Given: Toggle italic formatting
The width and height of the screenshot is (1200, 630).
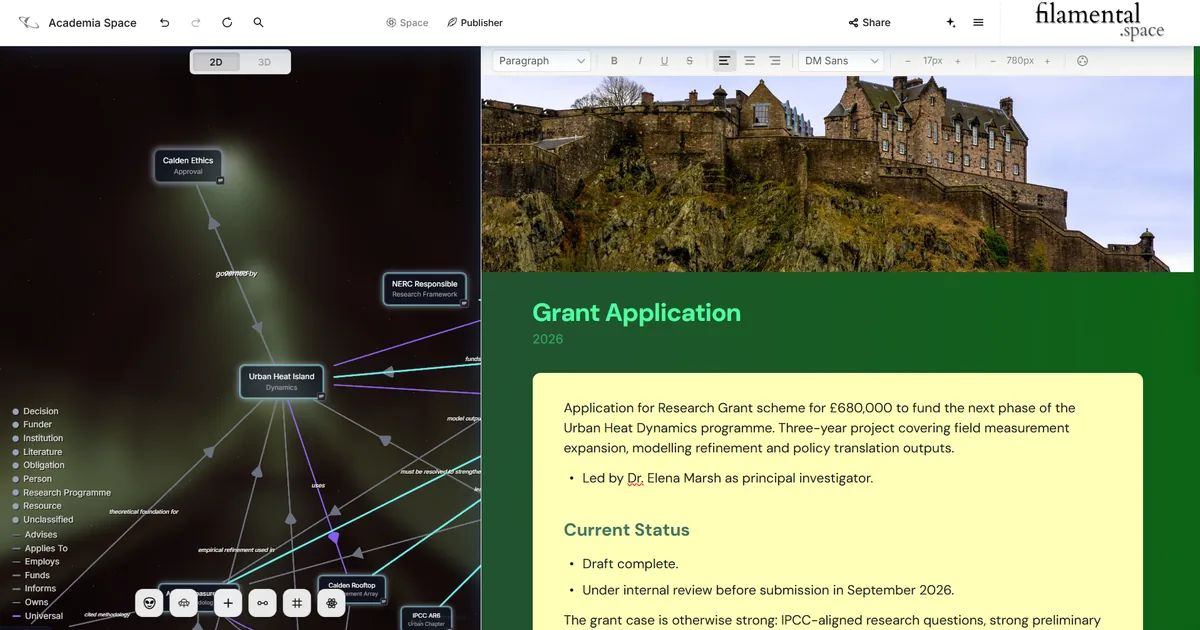Looking at the screenshot, I should 640,61.
